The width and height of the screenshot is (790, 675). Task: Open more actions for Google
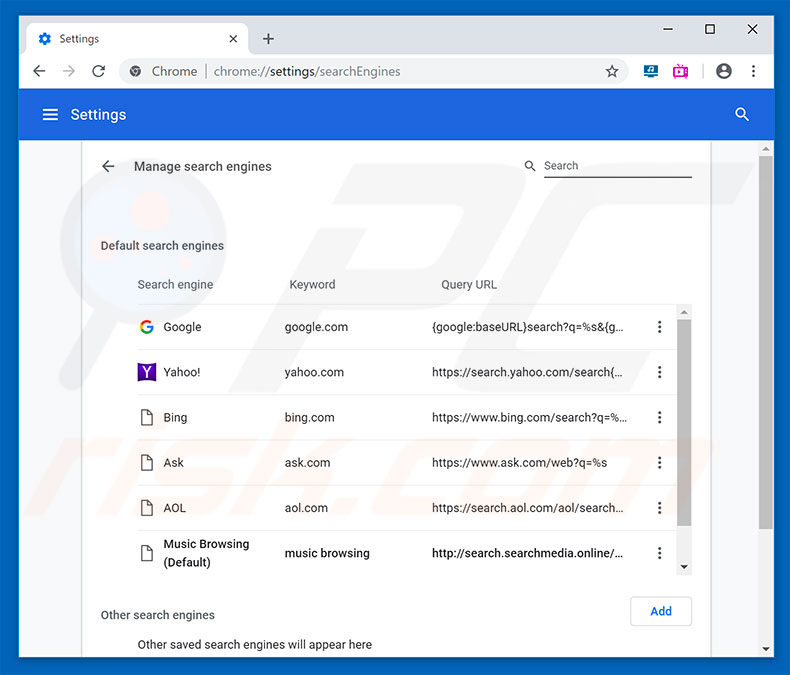click(x=659, y=327)
